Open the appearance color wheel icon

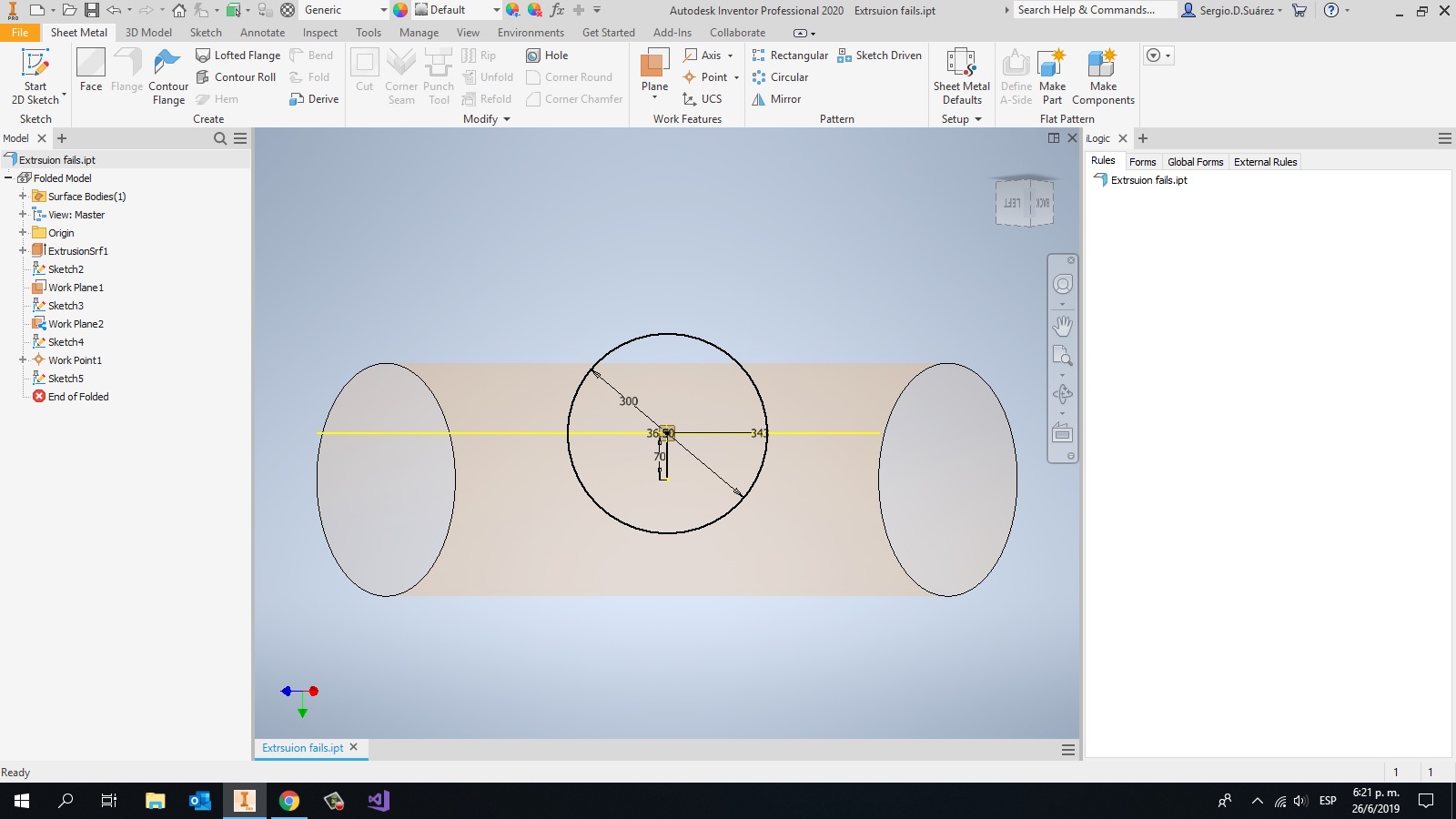point(400,10)
